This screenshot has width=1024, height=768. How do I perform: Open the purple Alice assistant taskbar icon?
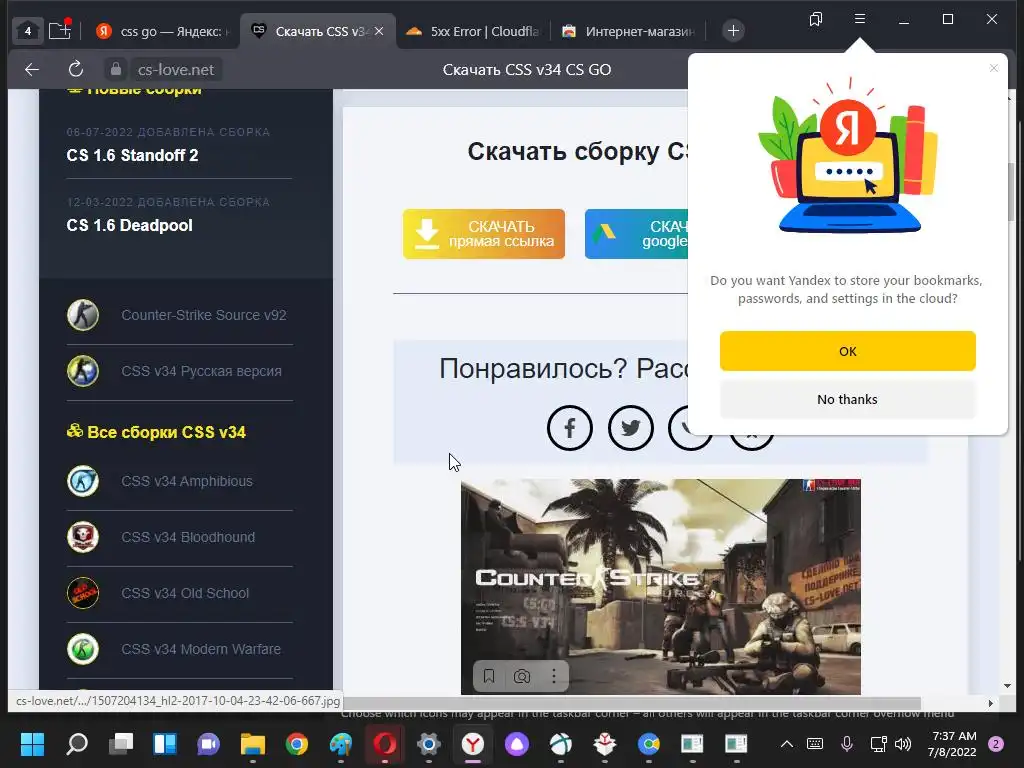tap(517, 743)
